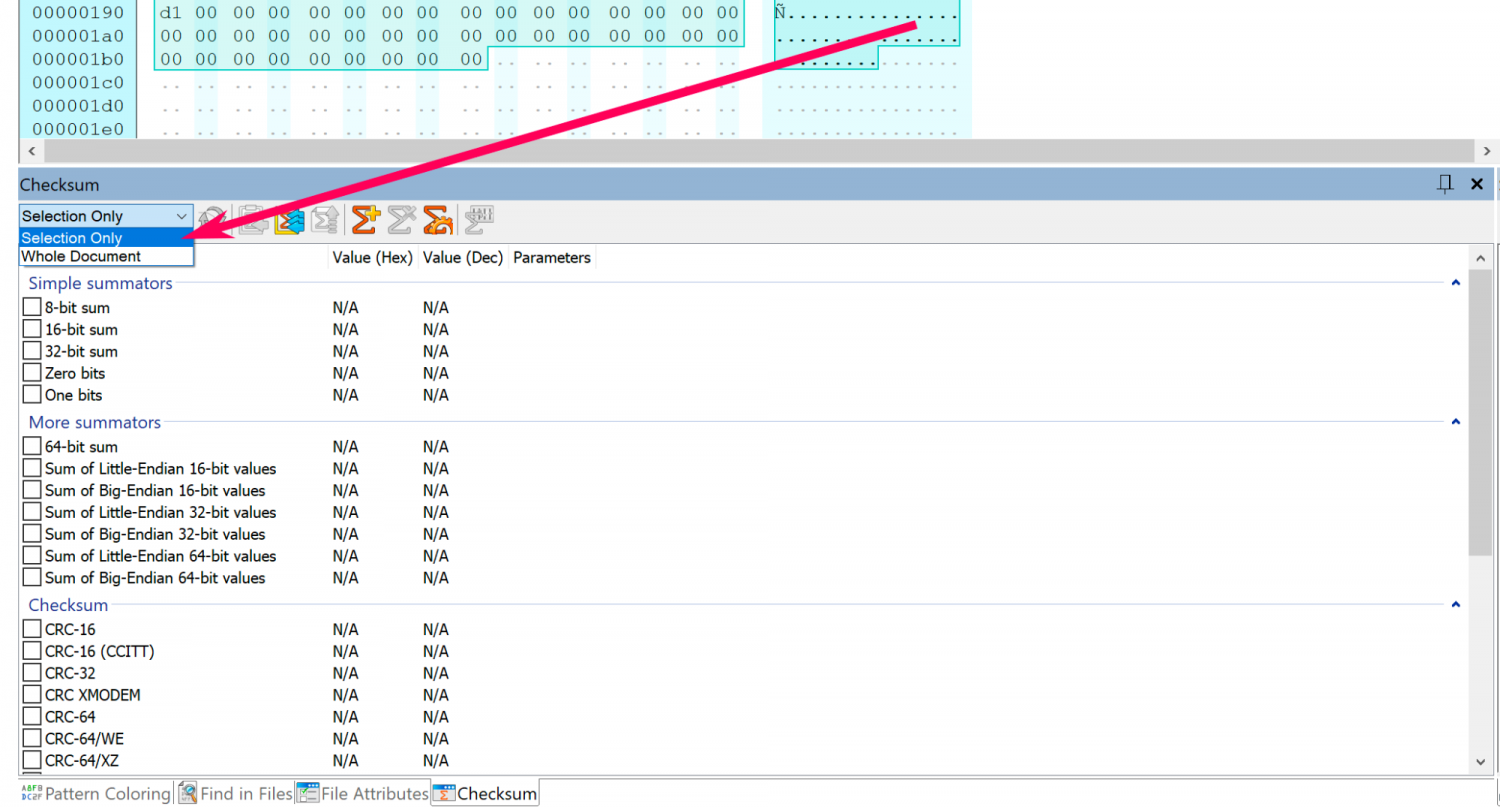Image resolution: width=1500 pixels, height=807 pixels.
Task: Open the Selection Only scope combo box
Action: (x=106, y=216)
